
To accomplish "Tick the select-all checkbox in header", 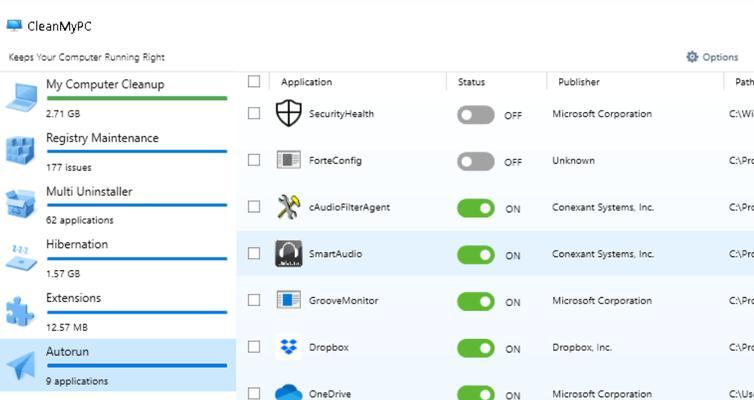I will point(254,82).
